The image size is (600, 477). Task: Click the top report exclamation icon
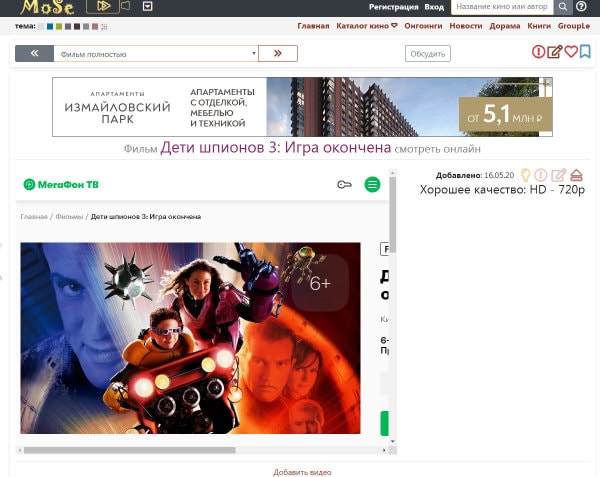tap(538, 52)
